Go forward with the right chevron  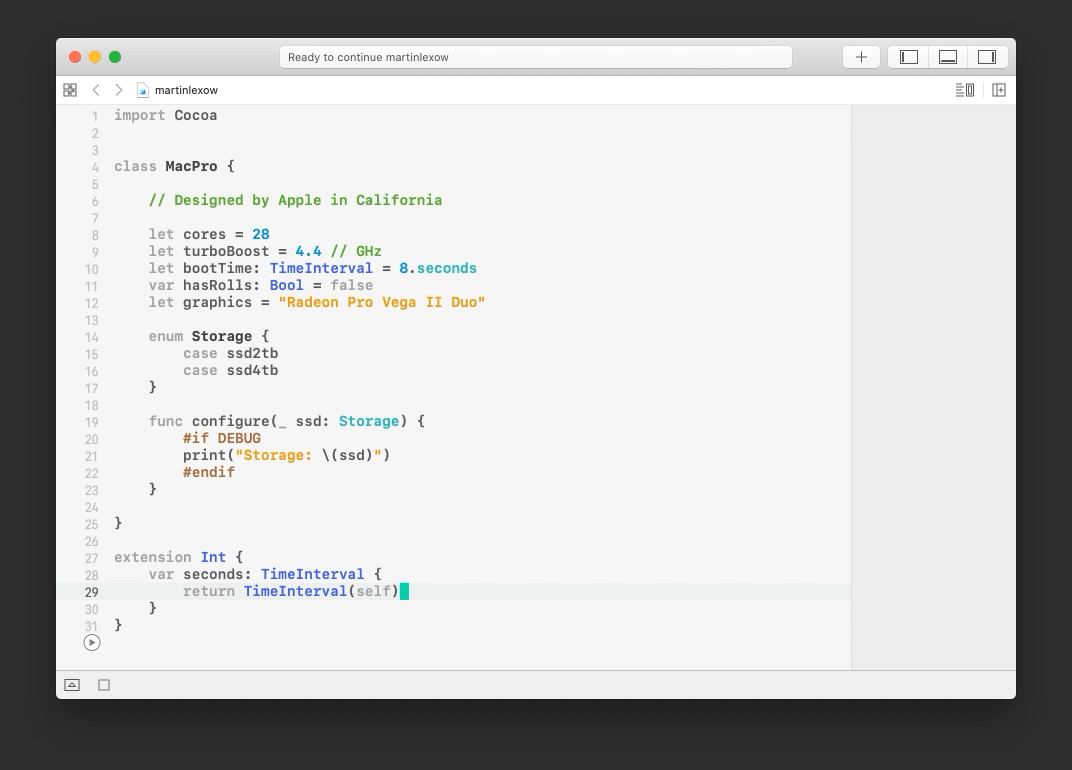click(x=118, y=90)
